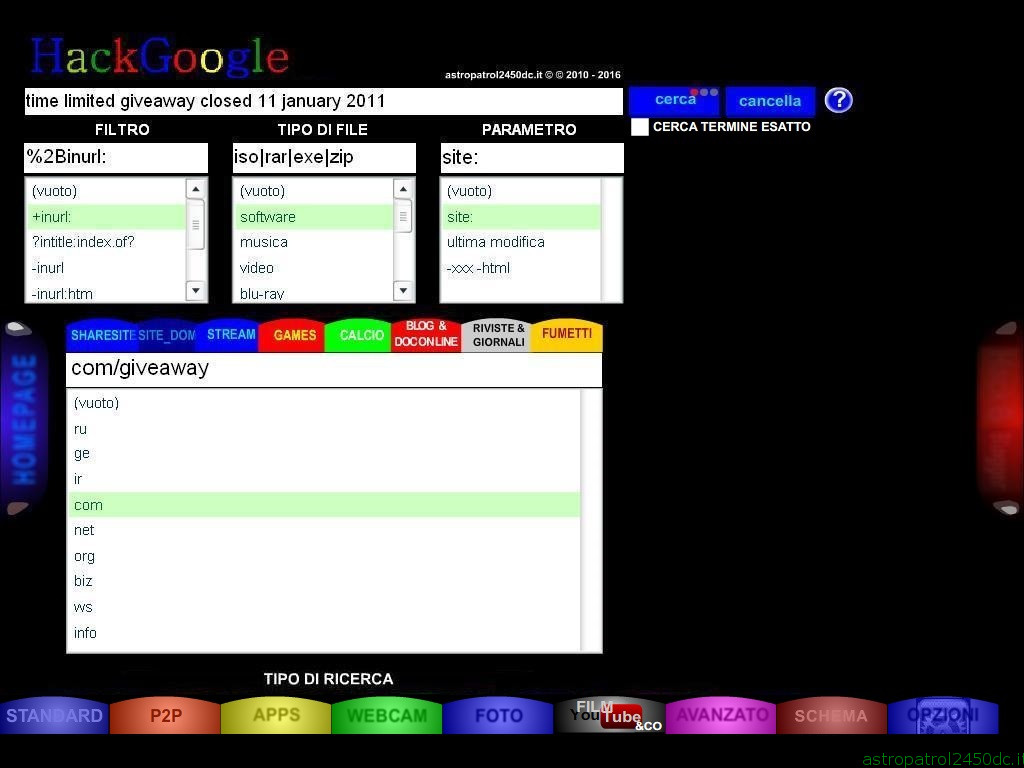Open the blue question mark help icon

(839, 101)
